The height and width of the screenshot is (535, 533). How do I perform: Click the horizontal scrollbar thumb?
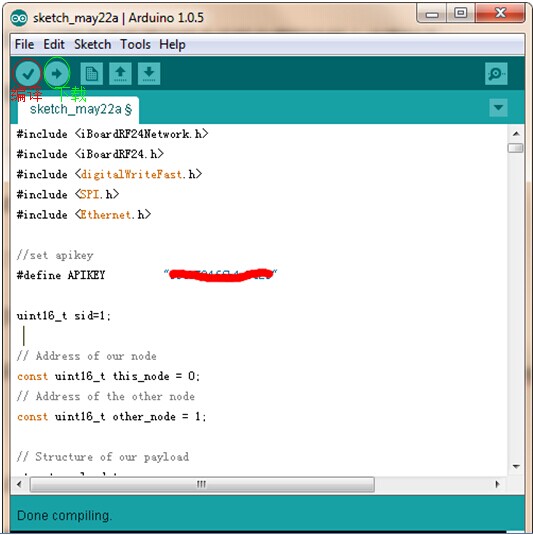click(x=202, y=484)
